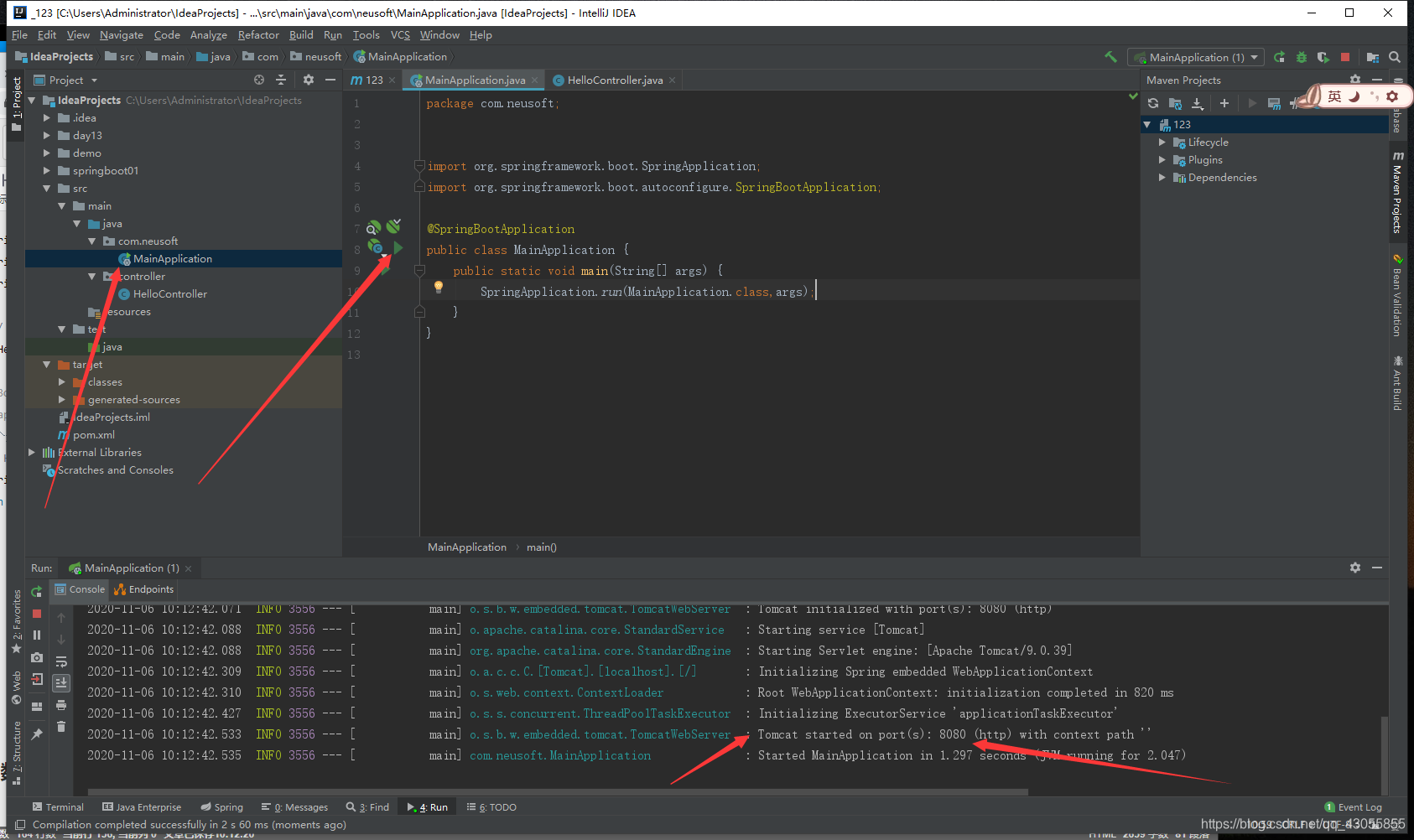The width and height of the screenshot is (1414, 840).
Task: Toggle scroll to end of console
Action: pyautogui.click(x=61, y=683)
